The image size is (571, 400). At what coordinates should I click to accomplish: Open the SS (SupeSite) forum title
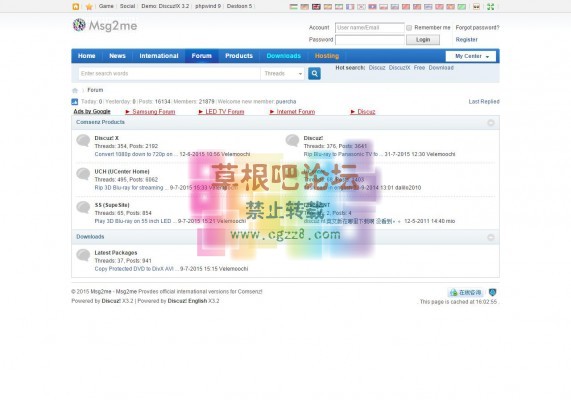tap(112, 205)
